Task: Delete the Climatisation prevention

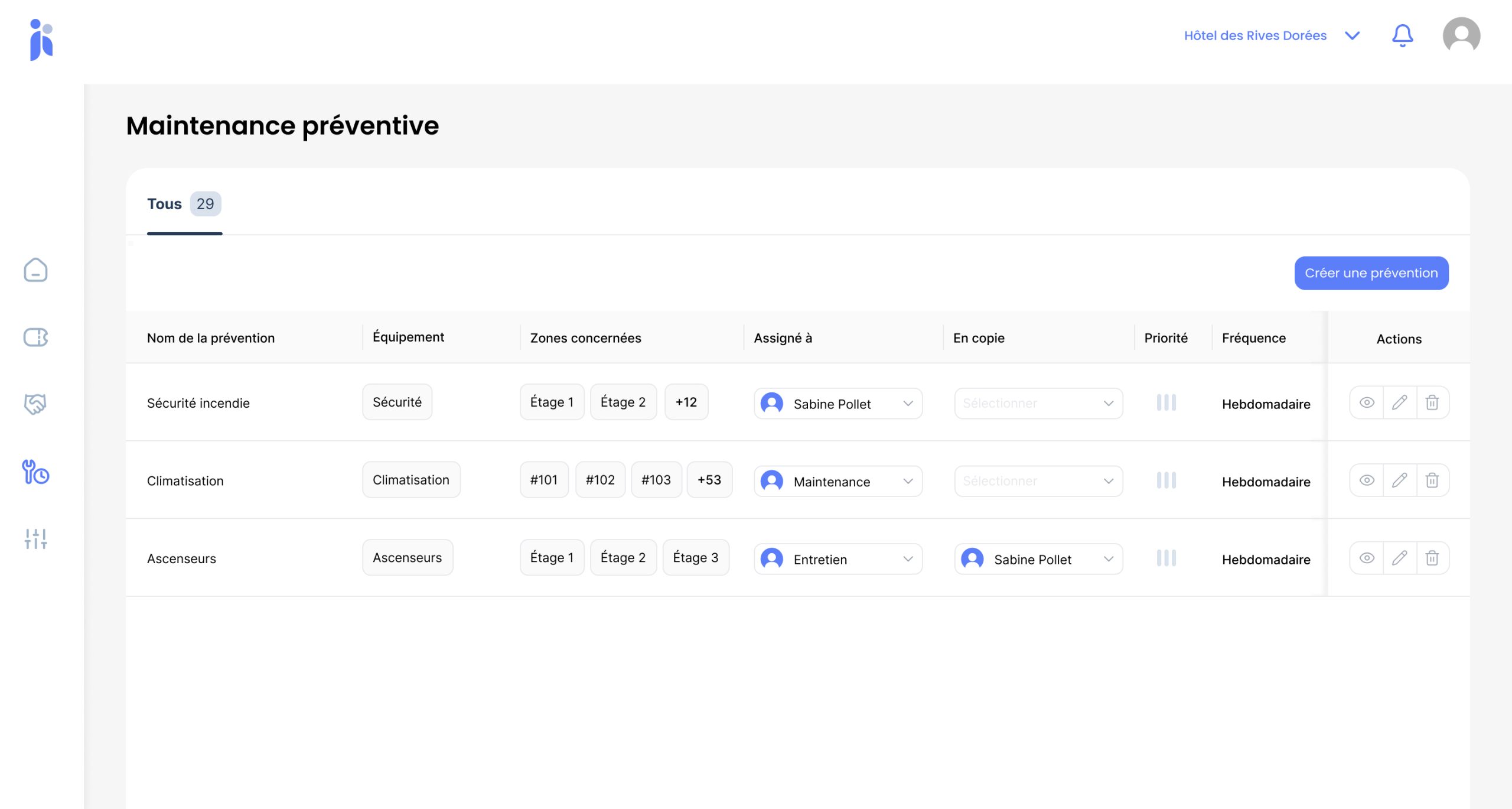Action: (x=1432, y=480)
